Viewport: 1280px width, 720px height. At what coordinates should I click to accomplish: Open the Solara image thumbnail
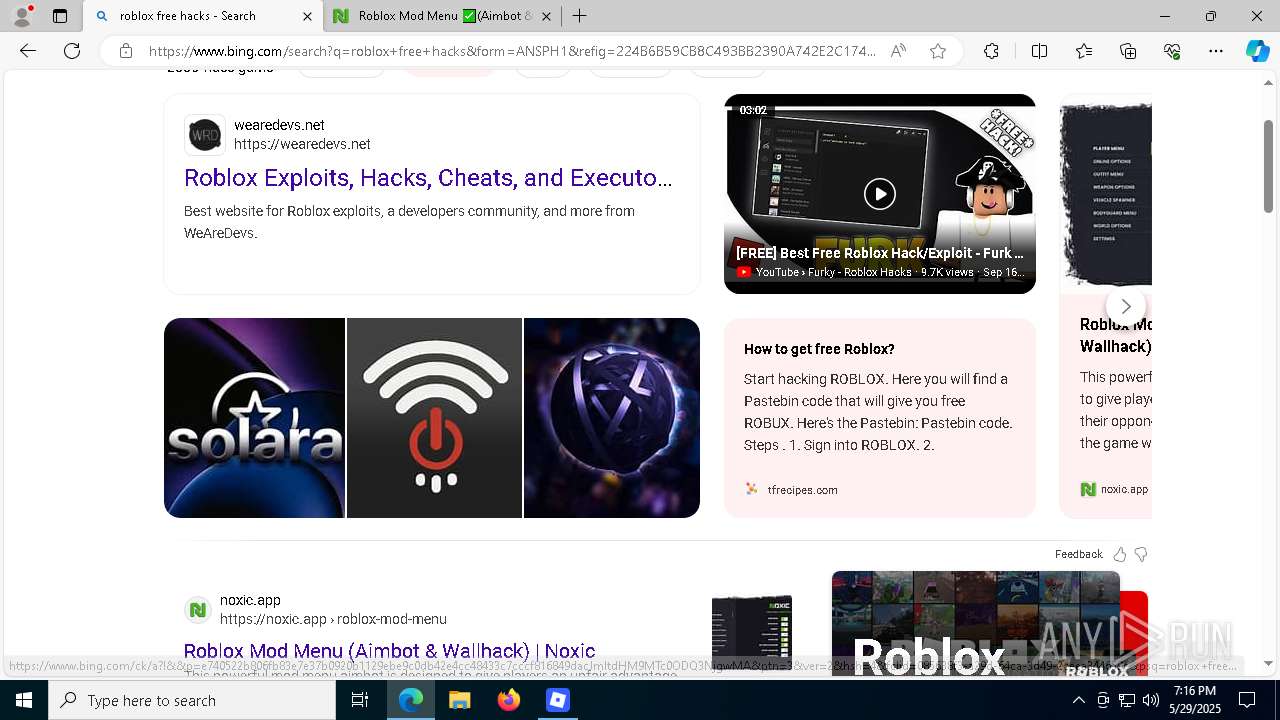coord(254,418)
